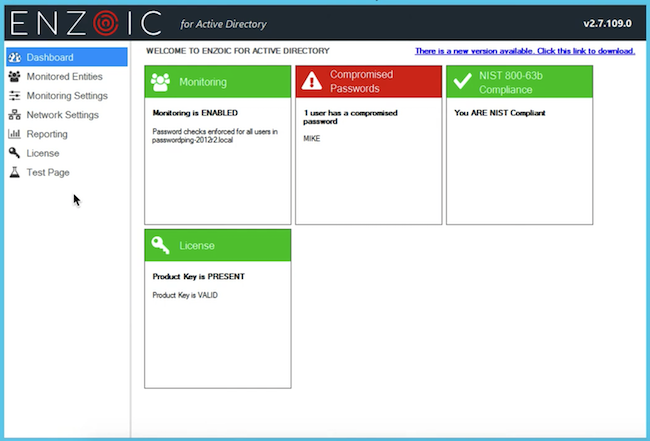The width and height of the screenshot is (650, 441).
Task: Click the Monitoring Settings sliders icon
Action: point(14,96)
